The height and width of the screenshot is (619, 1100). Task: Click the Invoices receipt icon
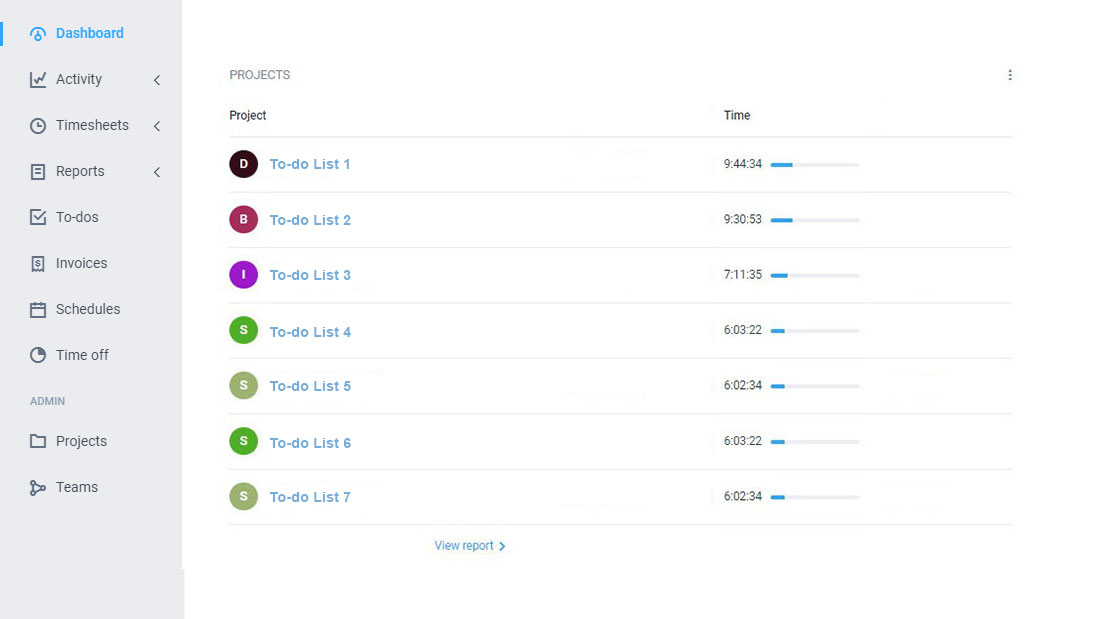pos(38,264)
